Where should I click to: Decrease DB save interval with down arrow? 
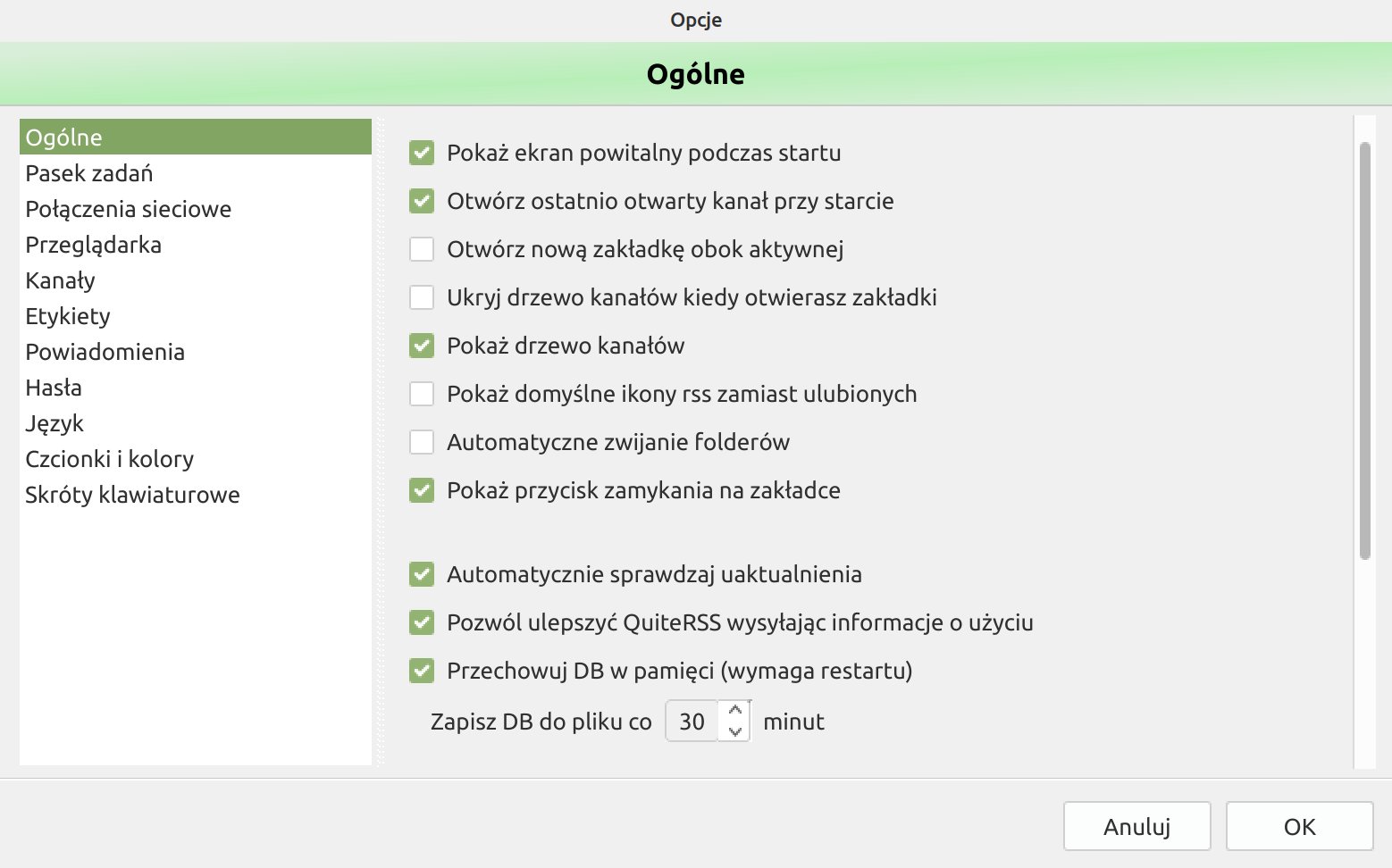[735, 731]
